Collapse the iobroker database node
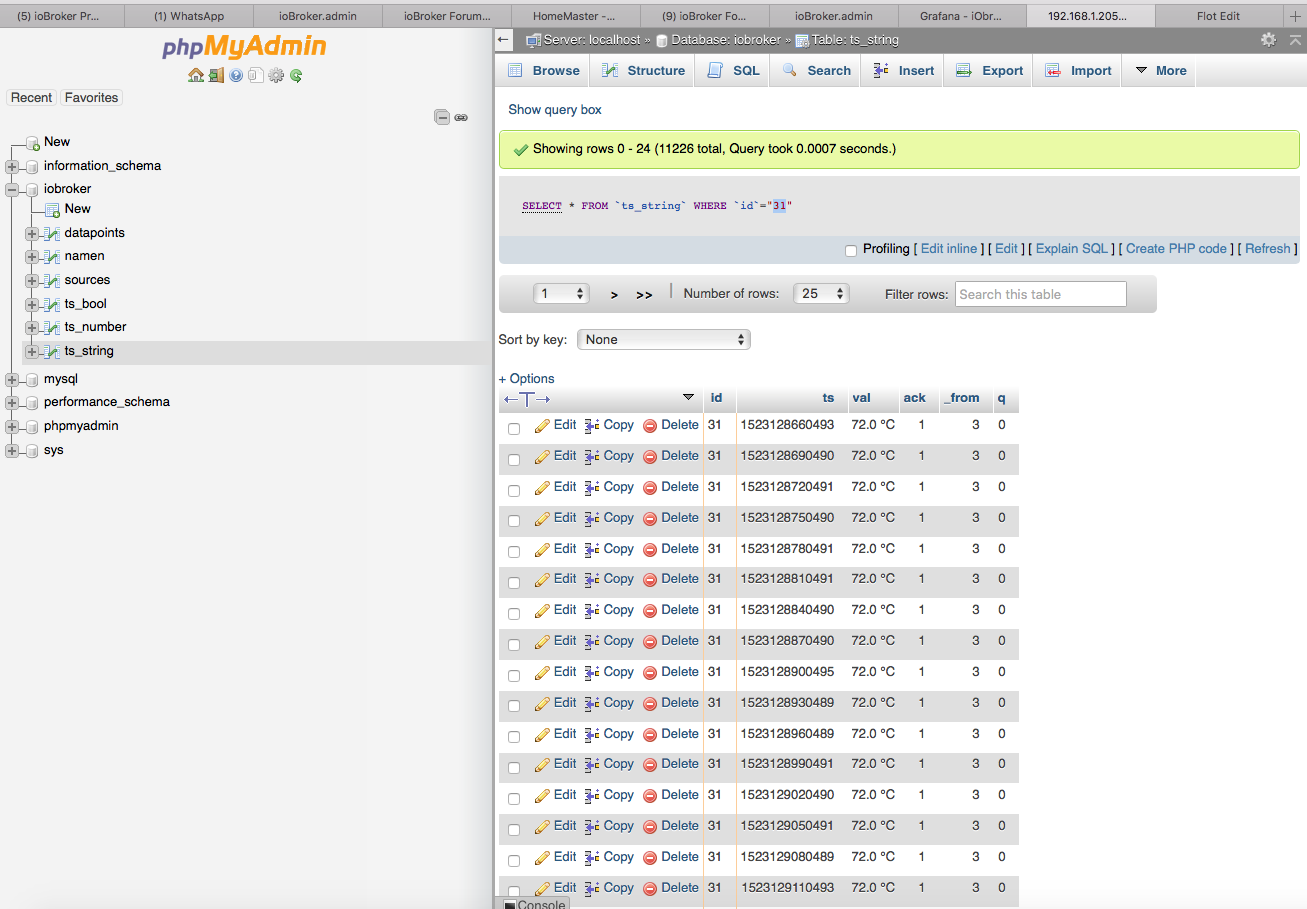The image size is (1307, 909). click(x=12, y=189)
